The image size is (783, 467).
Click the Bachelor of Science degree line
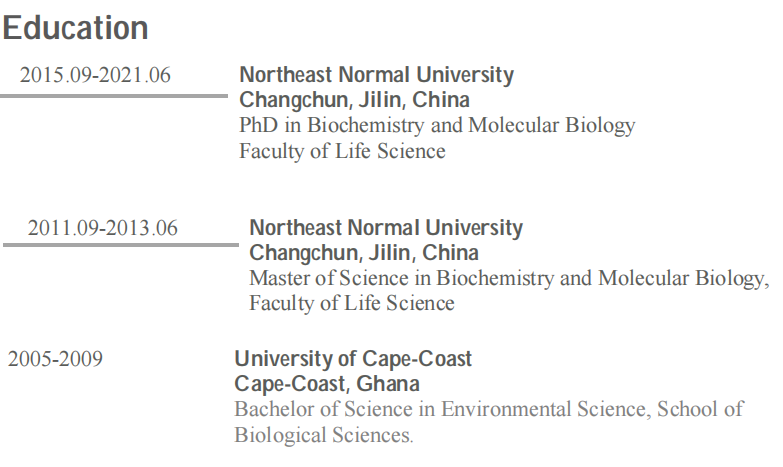click(489, 409)
